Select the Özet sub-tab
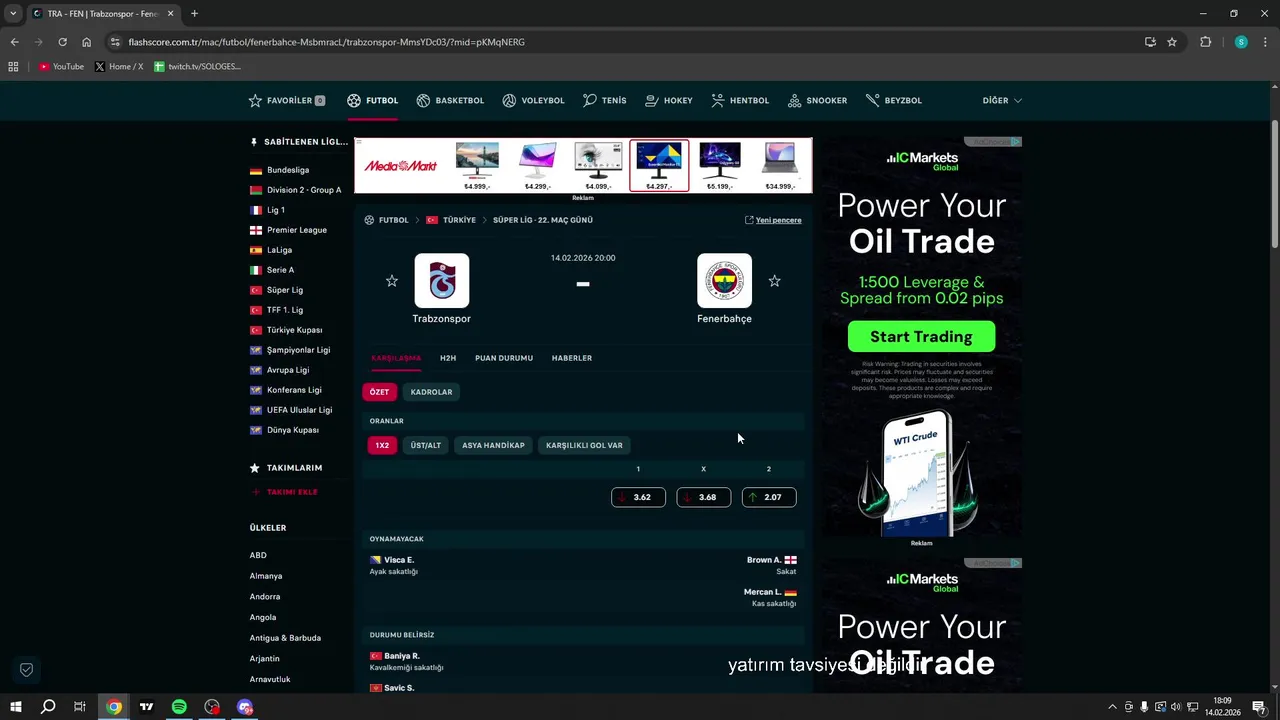The height and width of the screenshot is (720, 1280). pos(380,392)
